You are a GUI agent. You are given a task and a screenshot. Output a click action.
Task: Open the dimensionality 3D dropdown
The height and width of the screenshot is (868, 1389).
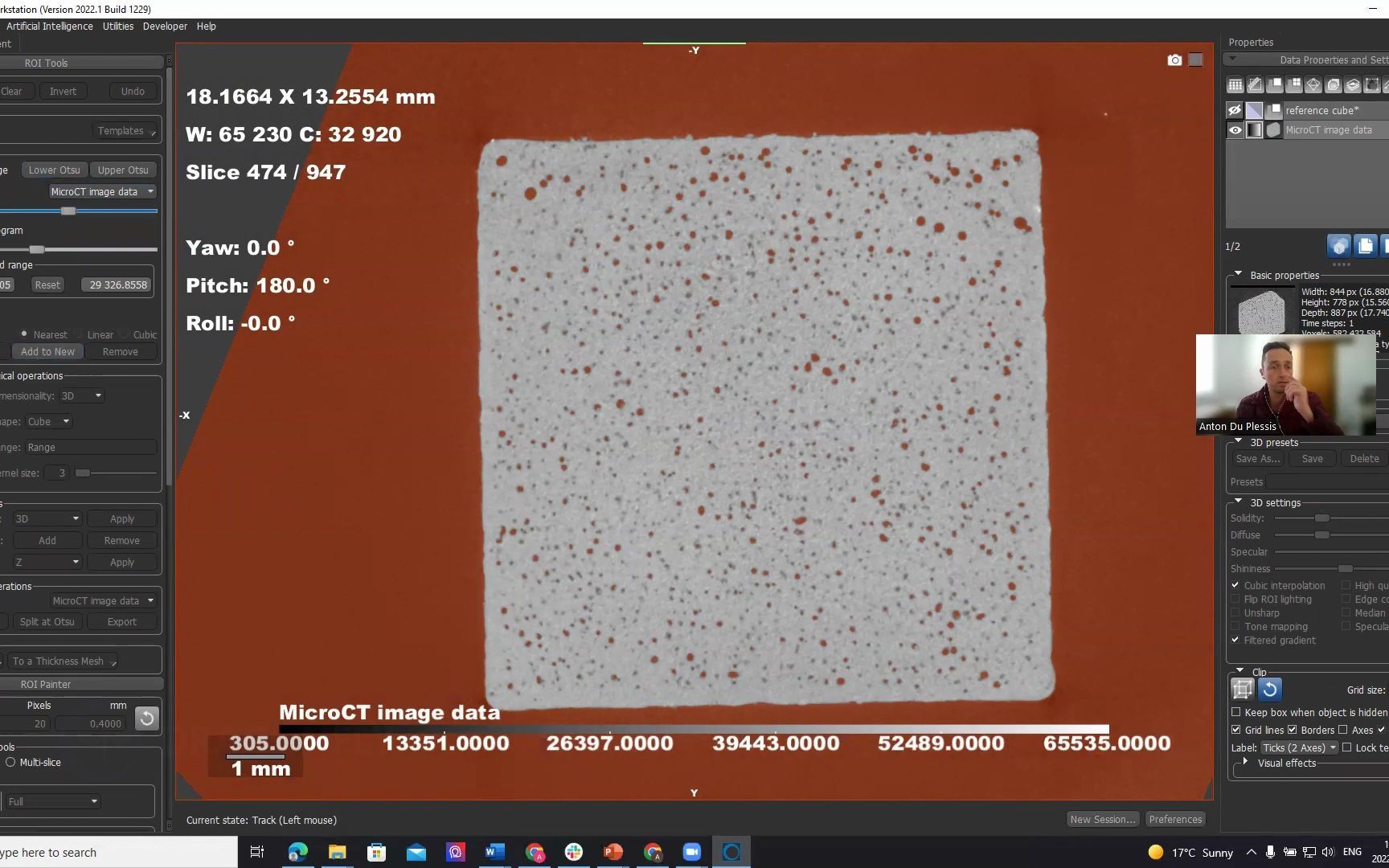click(82, 395)
